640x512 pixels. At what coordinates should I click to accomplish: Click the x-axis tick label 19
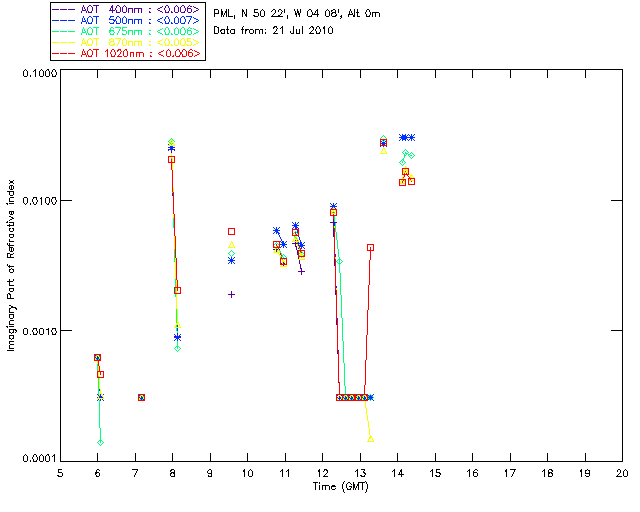pyautogui.click(x=585, y=473)
